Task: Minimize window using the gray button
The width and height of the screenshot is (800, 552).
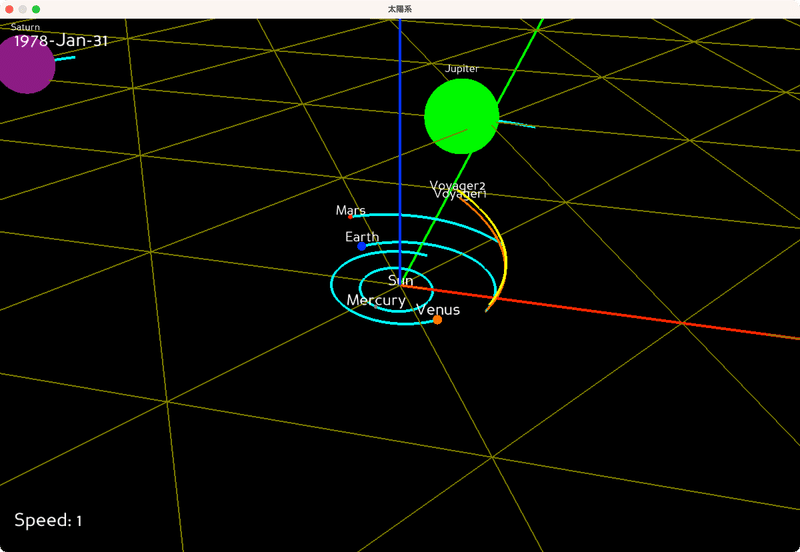Action: click(22, 9)
